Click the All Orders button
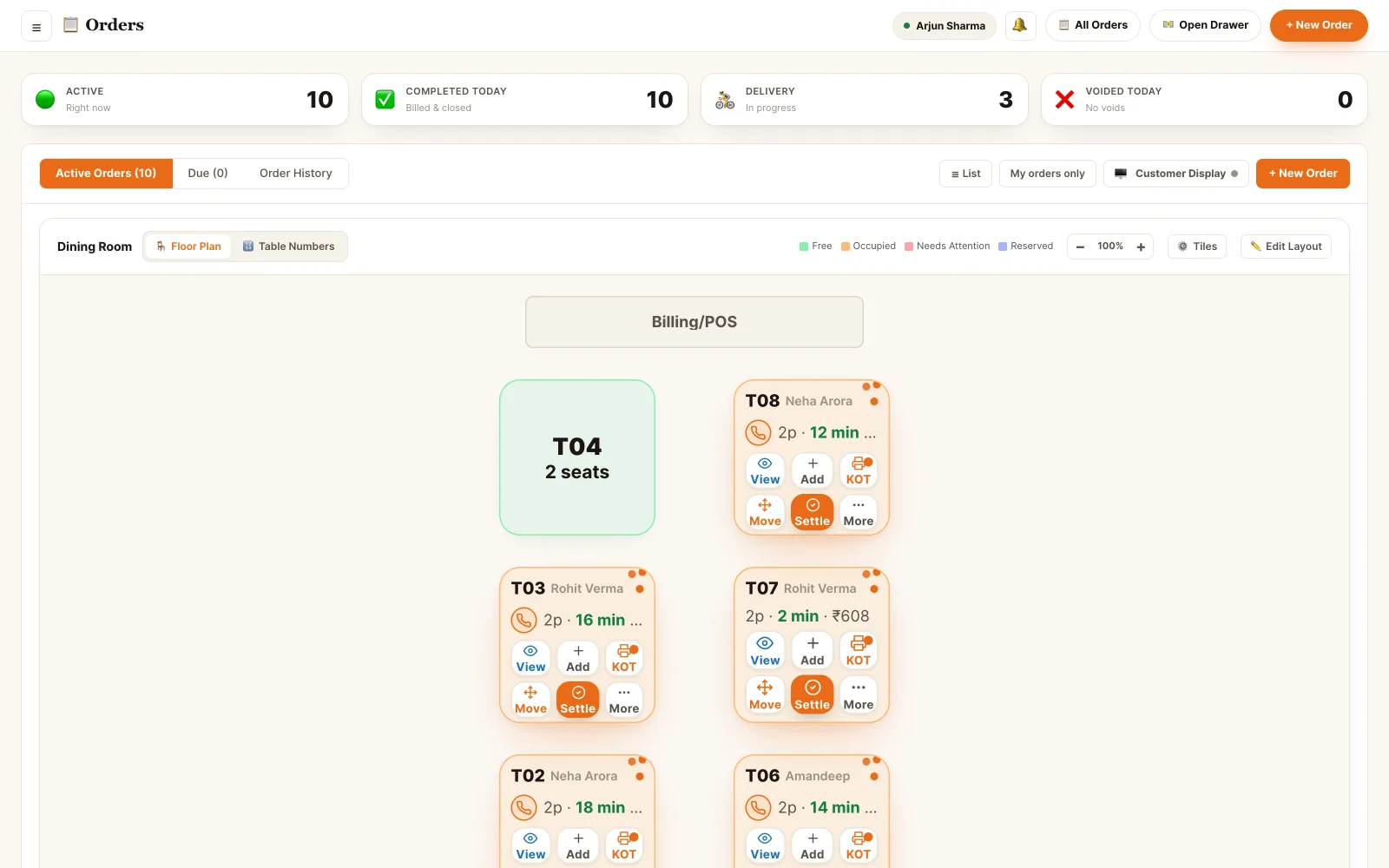This screenshot has width=1389, height=868. point(1093,25)
